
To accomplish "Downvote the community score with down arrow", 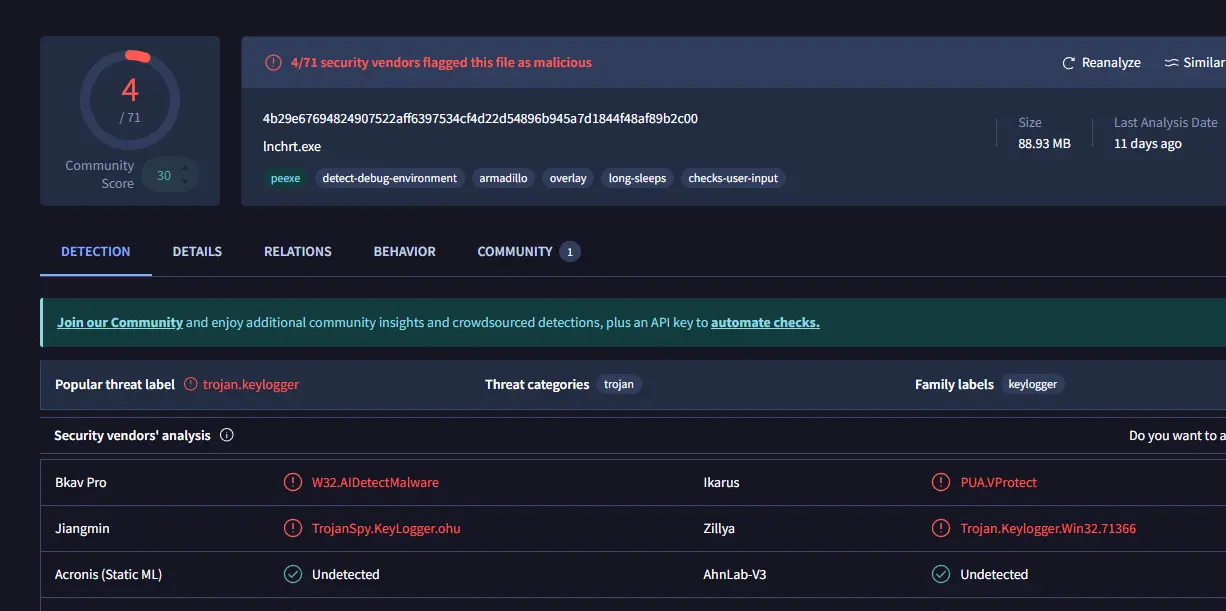I will pos(184,183).
